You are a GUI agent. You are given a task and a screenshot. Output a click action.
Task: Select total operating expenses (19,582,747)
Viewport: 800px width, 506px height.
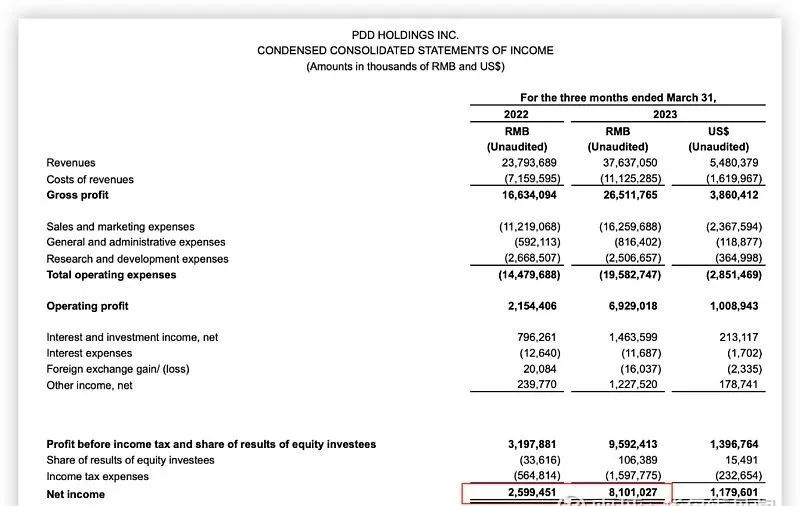coord(630,275)
